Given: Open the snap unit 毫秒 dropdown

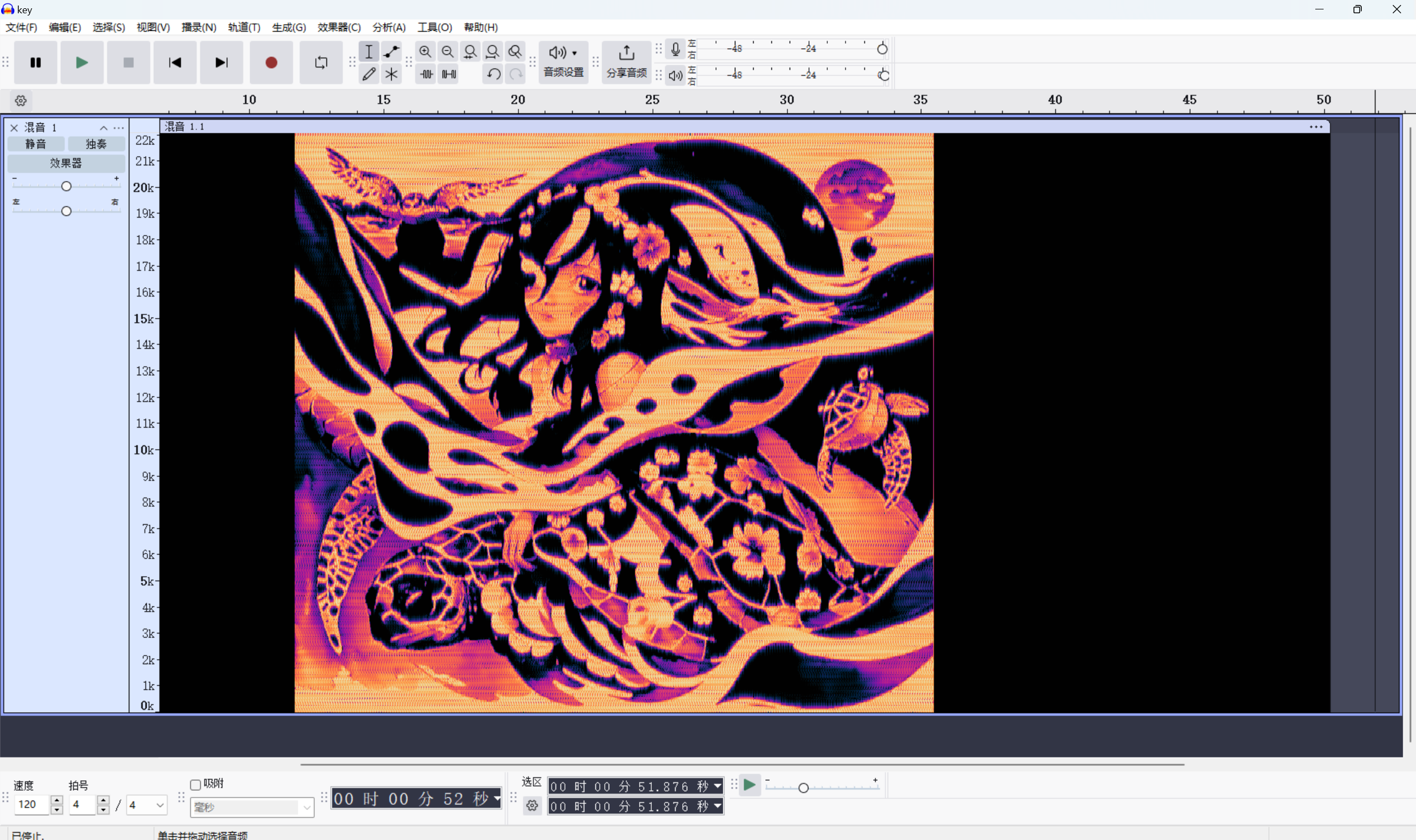Looking at the screenshot, I should tap(252, 807).
